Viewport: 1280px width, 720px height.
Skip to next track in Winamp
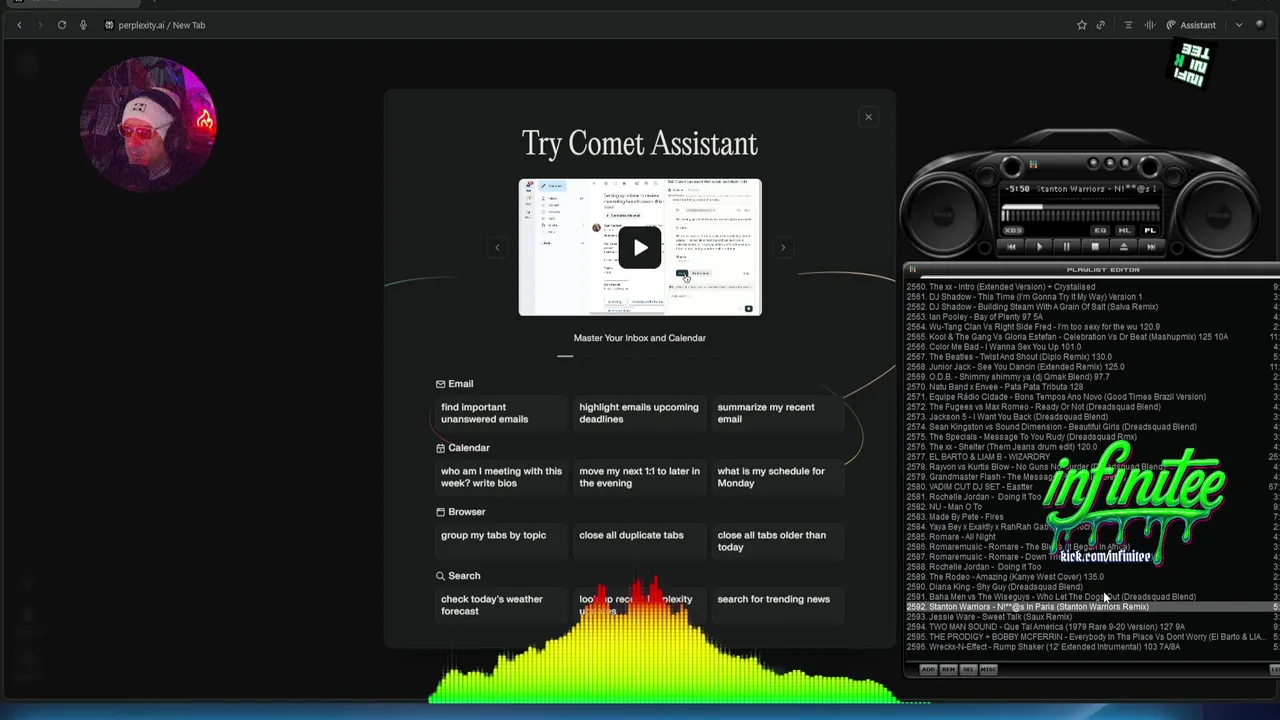pos(1151,247)
